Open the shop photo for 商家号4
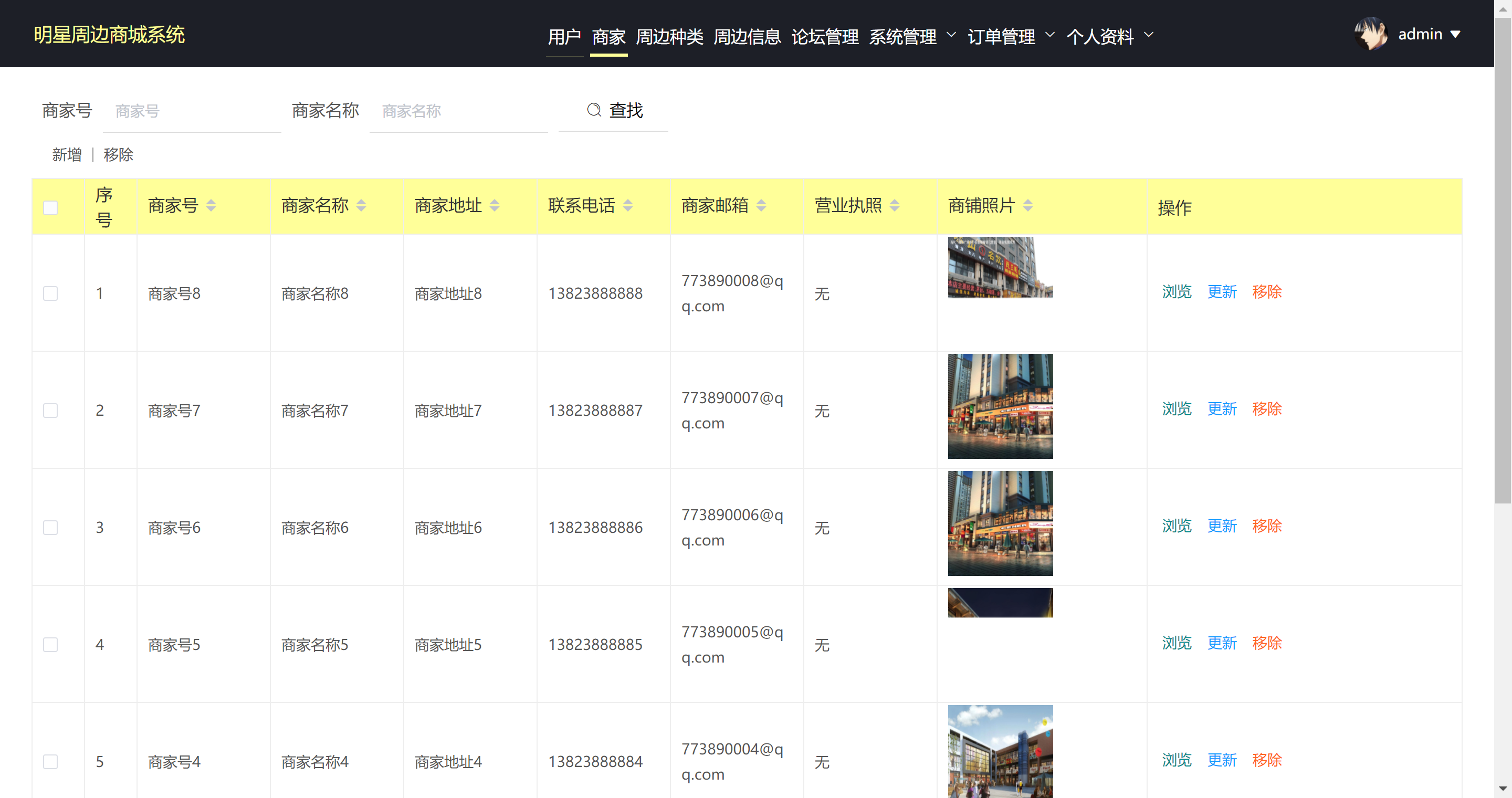1512x798 pixels. click(x=1000, y=752)
